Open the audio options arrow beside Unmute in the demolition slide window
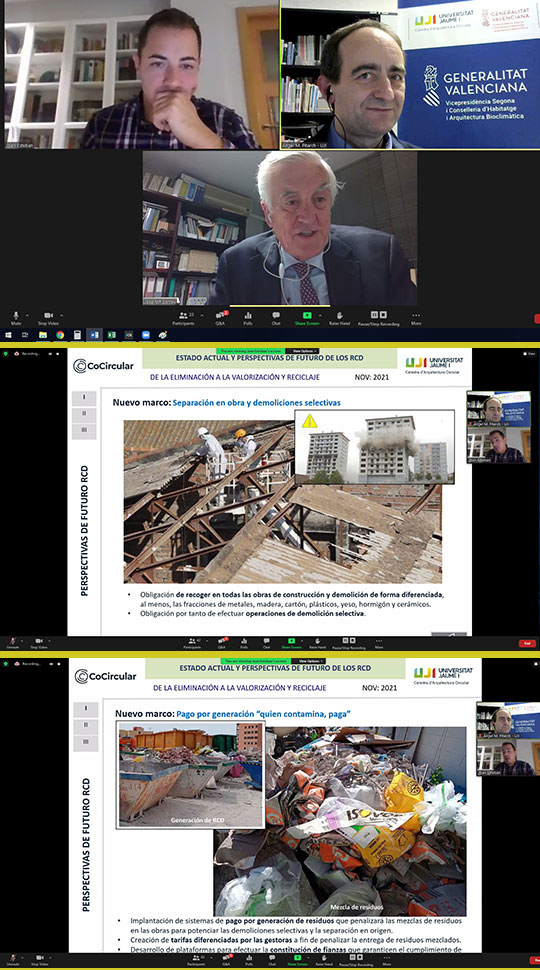The width and height of the screenshot is (540, 970). (x=22, y=641)
